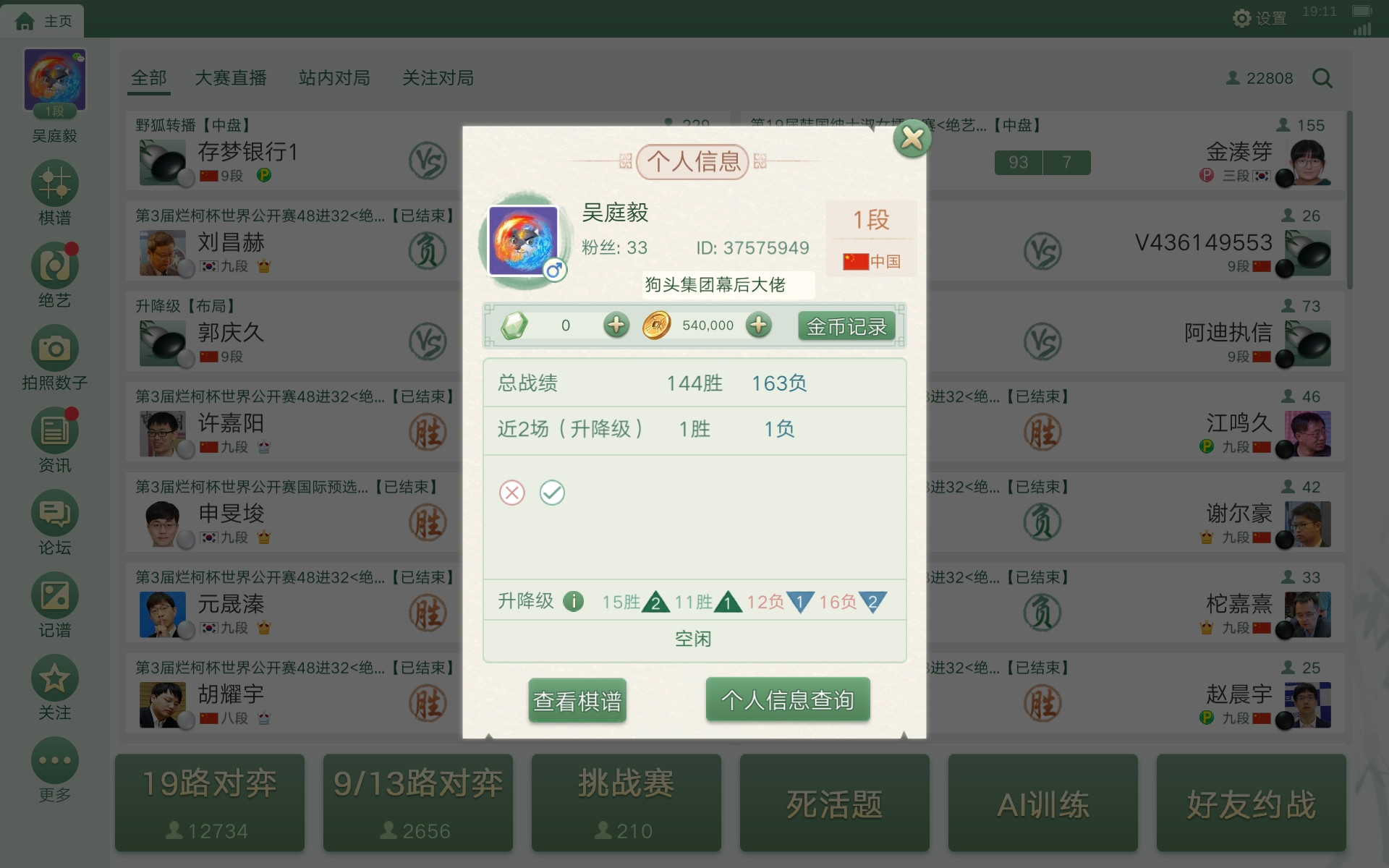Add gems with the plus button
The height and width of the screenshot is (868, 1389).
click(x=616, y=325)
